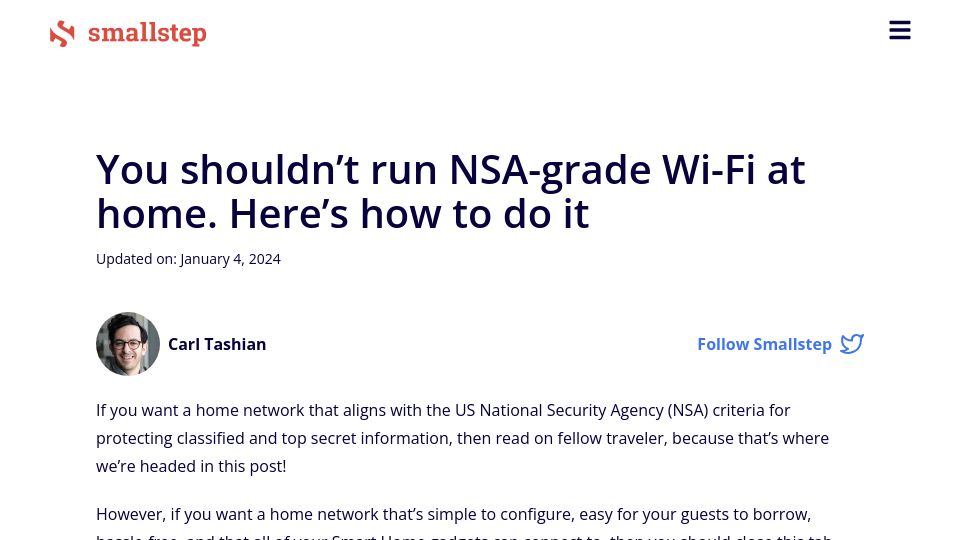Go to homepage via smallstep wordmark
Image resolution: width=960 pixels, height=540 pixels.
(x=147, y=33)
